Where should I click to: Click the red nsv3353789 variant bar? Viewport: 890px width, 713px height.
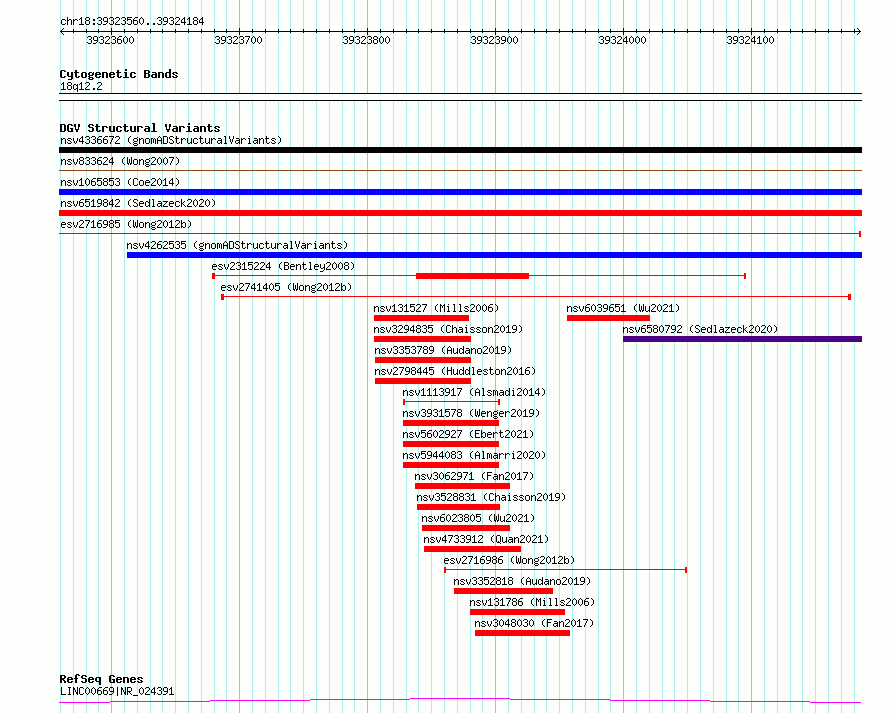423,360
